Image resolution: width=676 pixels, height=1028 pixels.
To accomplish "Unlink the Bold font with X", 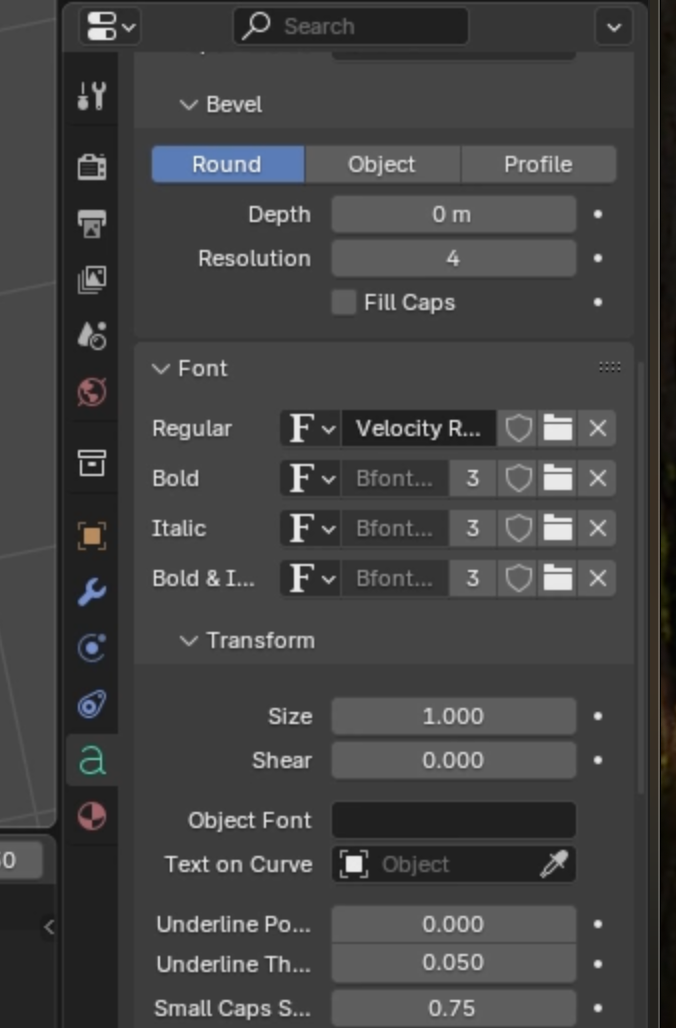I will [597, 479].
